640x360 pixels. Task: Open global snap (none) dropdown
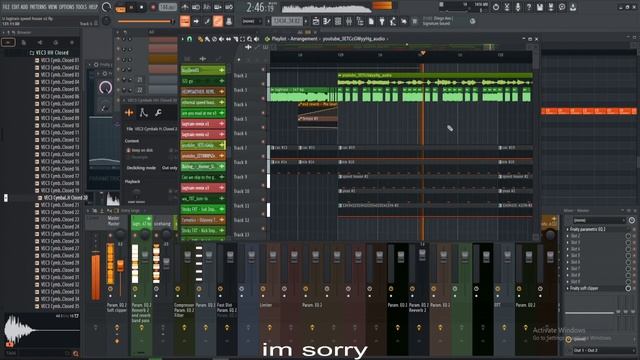251,21
